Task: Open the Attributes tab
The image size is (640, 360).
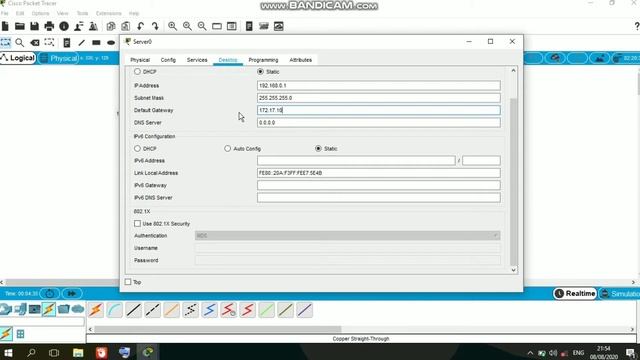Action: (x=301, y=60)
